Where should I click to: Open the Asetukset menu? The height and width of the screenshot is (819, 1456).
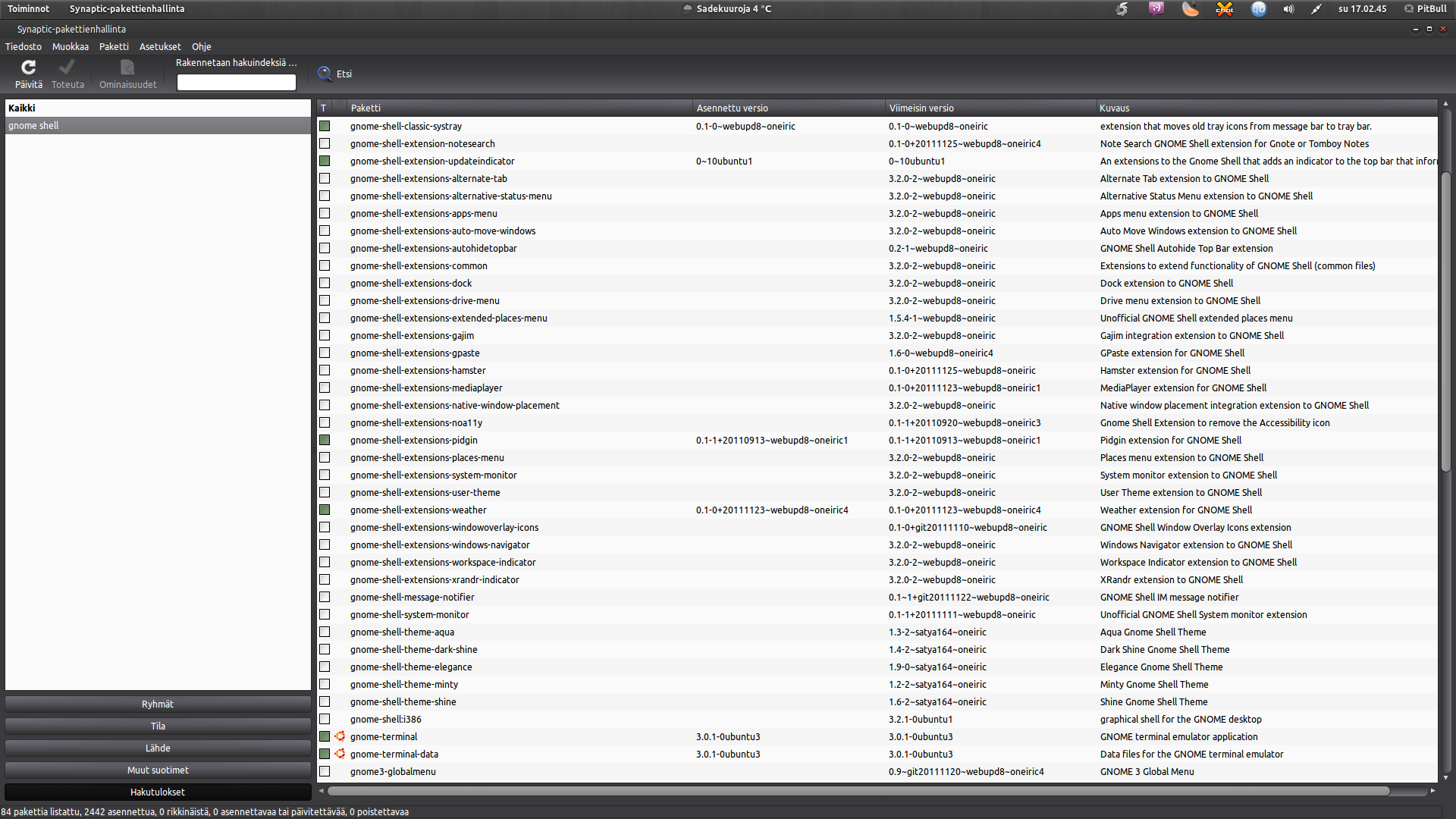(x=160, y=47)
